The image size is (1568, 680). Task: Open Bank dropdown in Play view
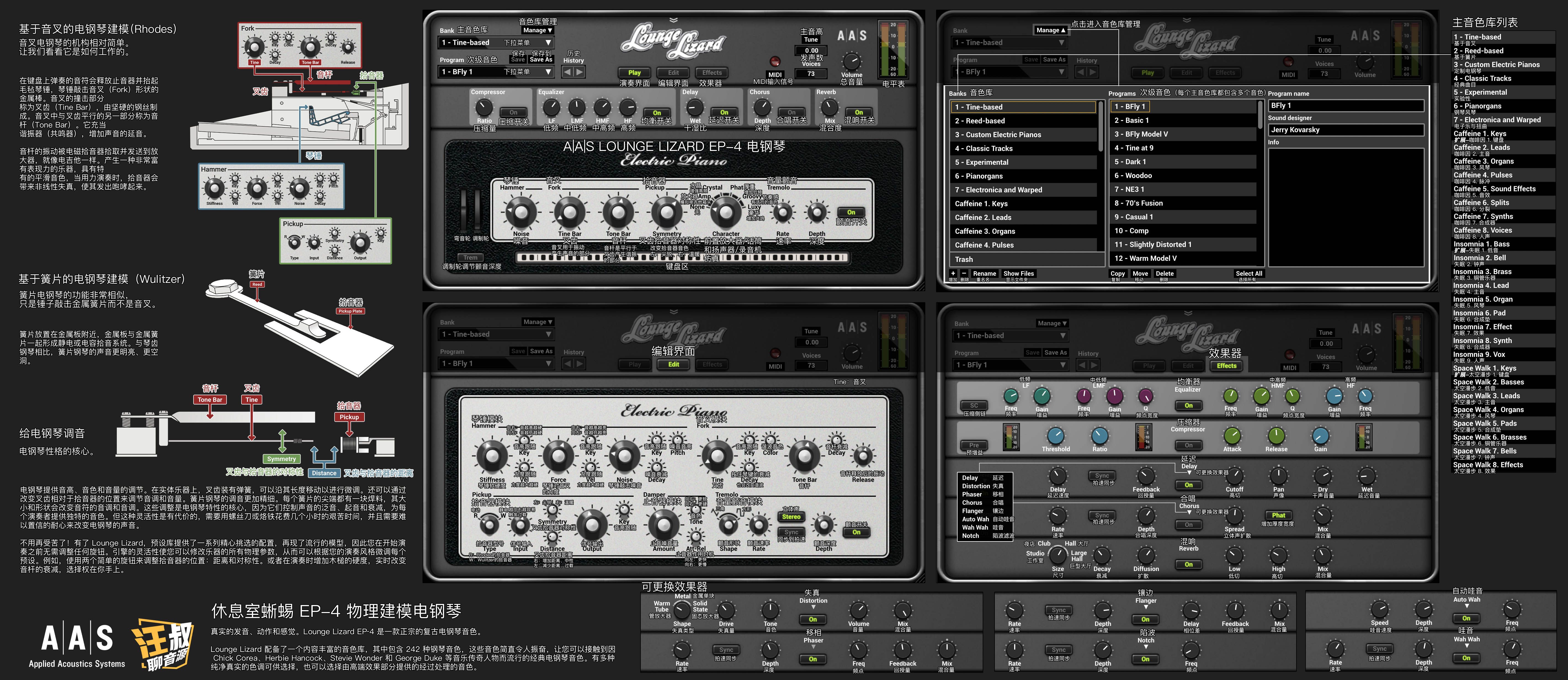click(496, 42)
